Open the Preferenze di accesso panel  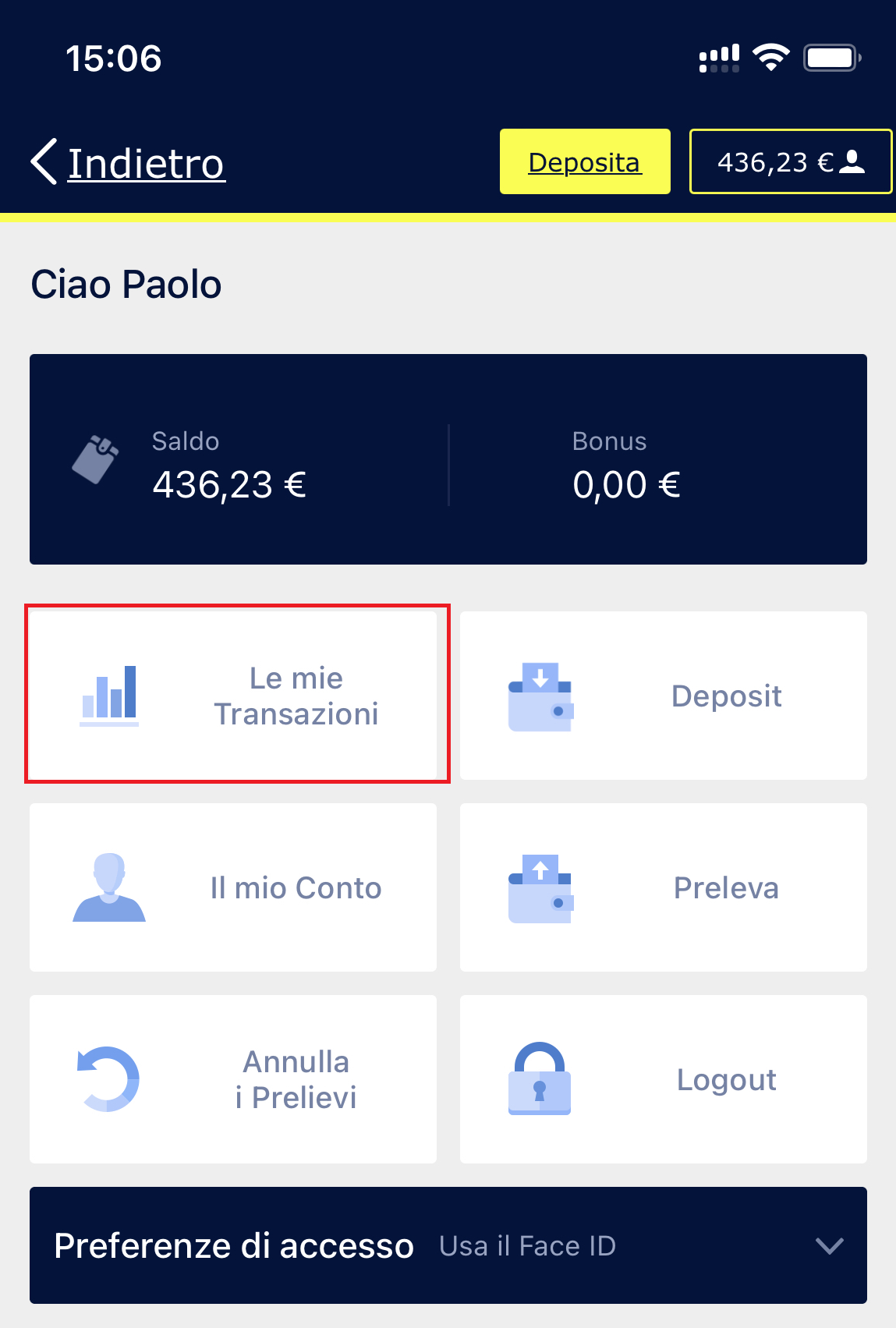pyautogui.click(x=448, y=1245)
